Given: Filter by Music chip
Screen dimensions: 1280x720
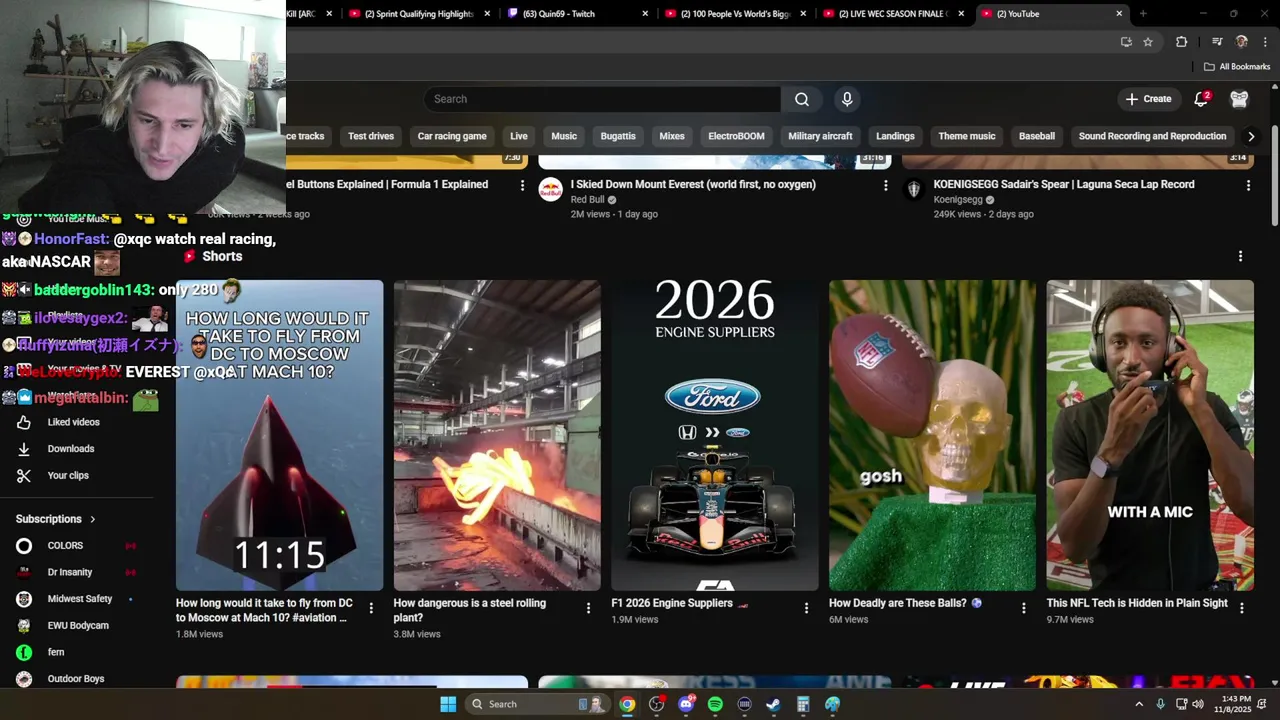Looking at the screenshot, I should [564, 136].
